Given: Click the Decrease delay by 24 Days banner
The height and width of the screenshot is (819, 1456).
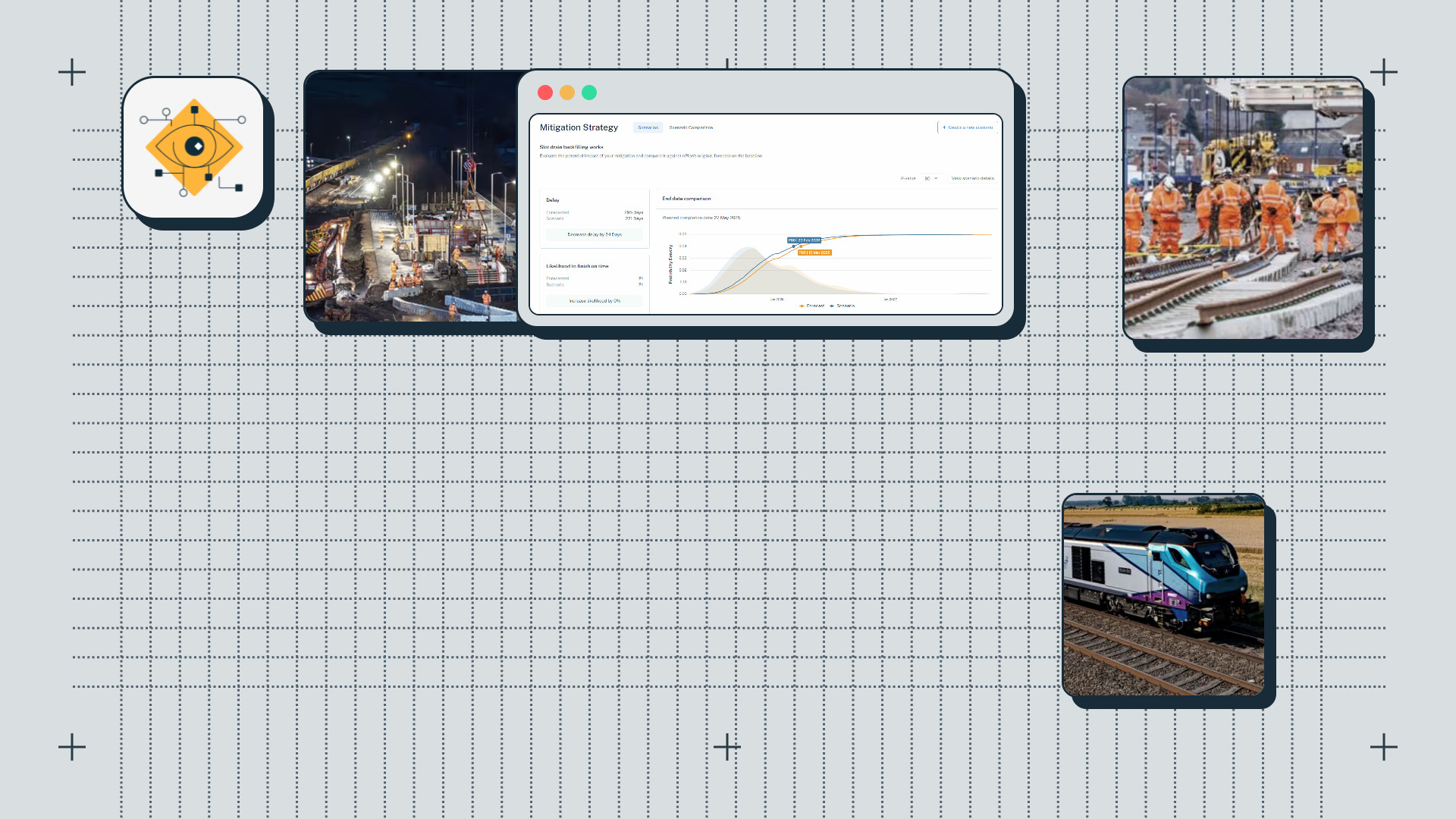Looking at the screenshot, I should pos(595,235).
